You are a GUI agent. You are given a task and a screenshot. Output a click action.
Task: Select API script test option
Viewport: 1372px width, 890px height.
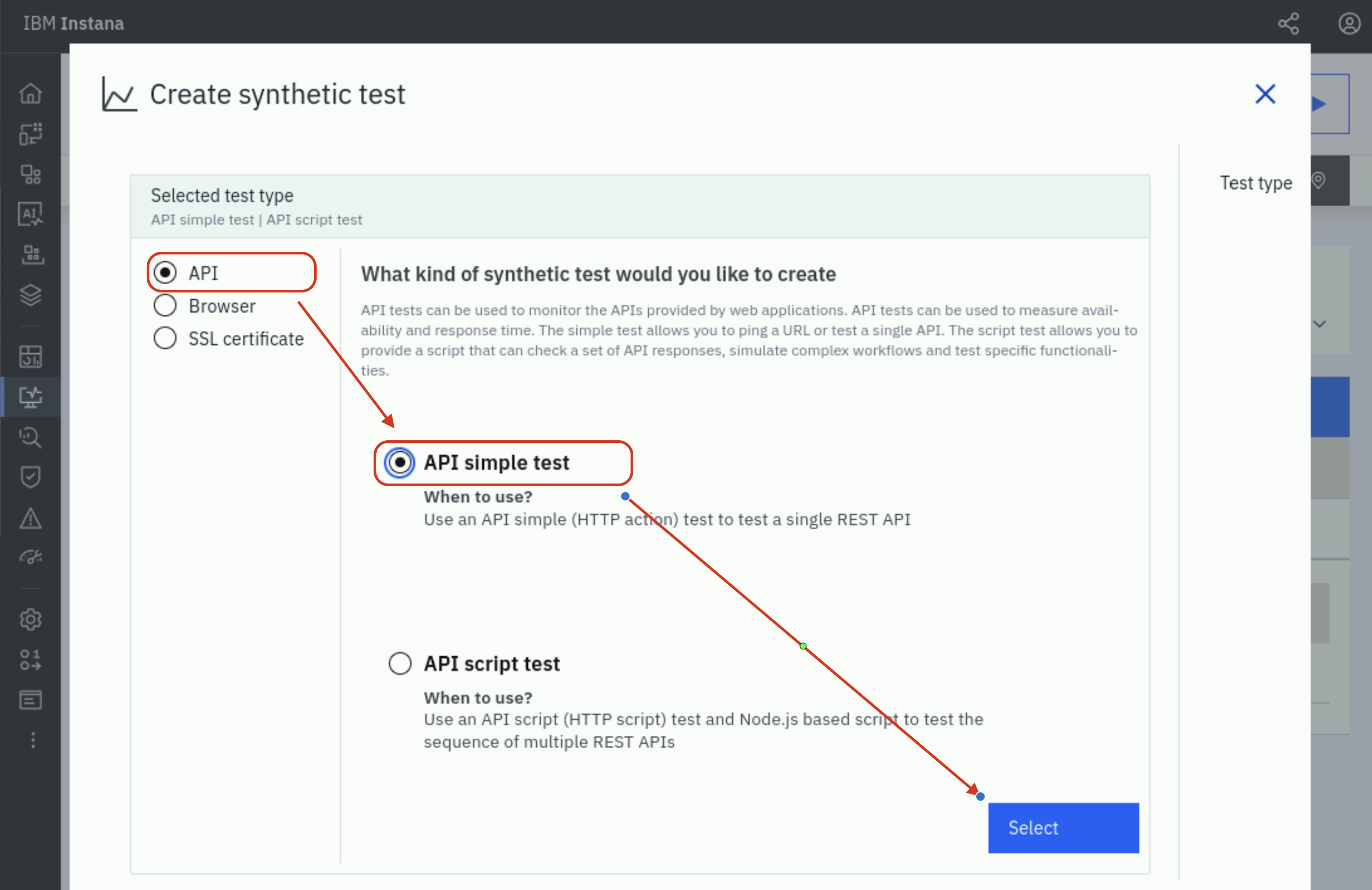coord(400,664)
